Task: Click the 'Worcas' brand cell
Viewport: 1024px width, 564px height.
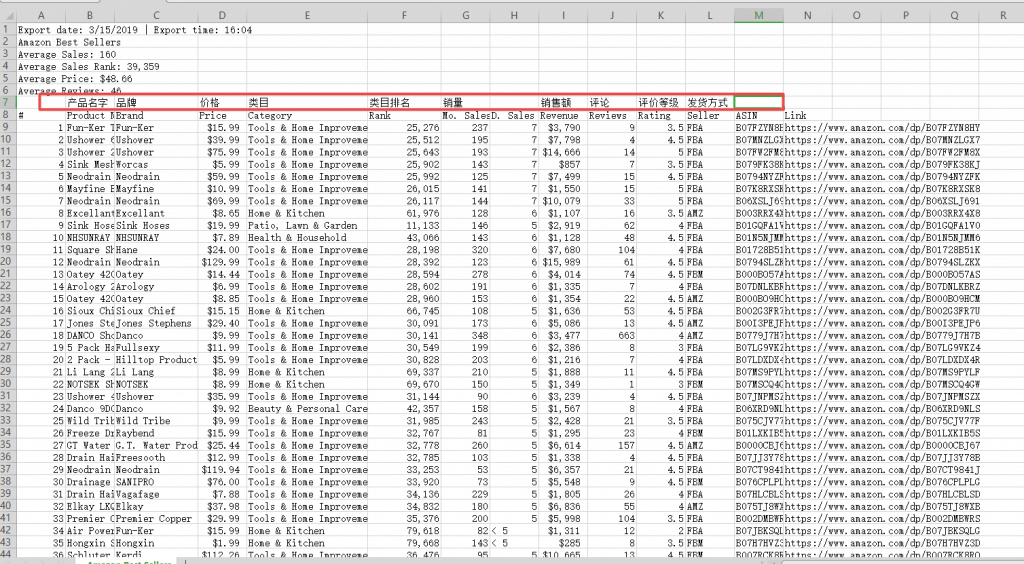Action: (x=157, y=164)
